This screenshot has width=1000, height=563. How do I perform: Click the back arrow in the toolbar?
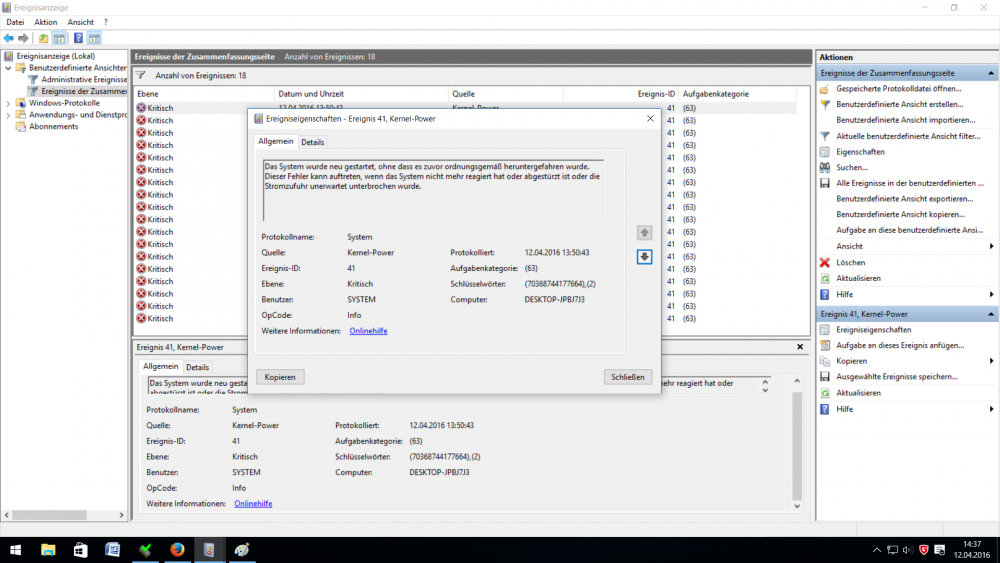pyautogui.click(x=9, y=38)
